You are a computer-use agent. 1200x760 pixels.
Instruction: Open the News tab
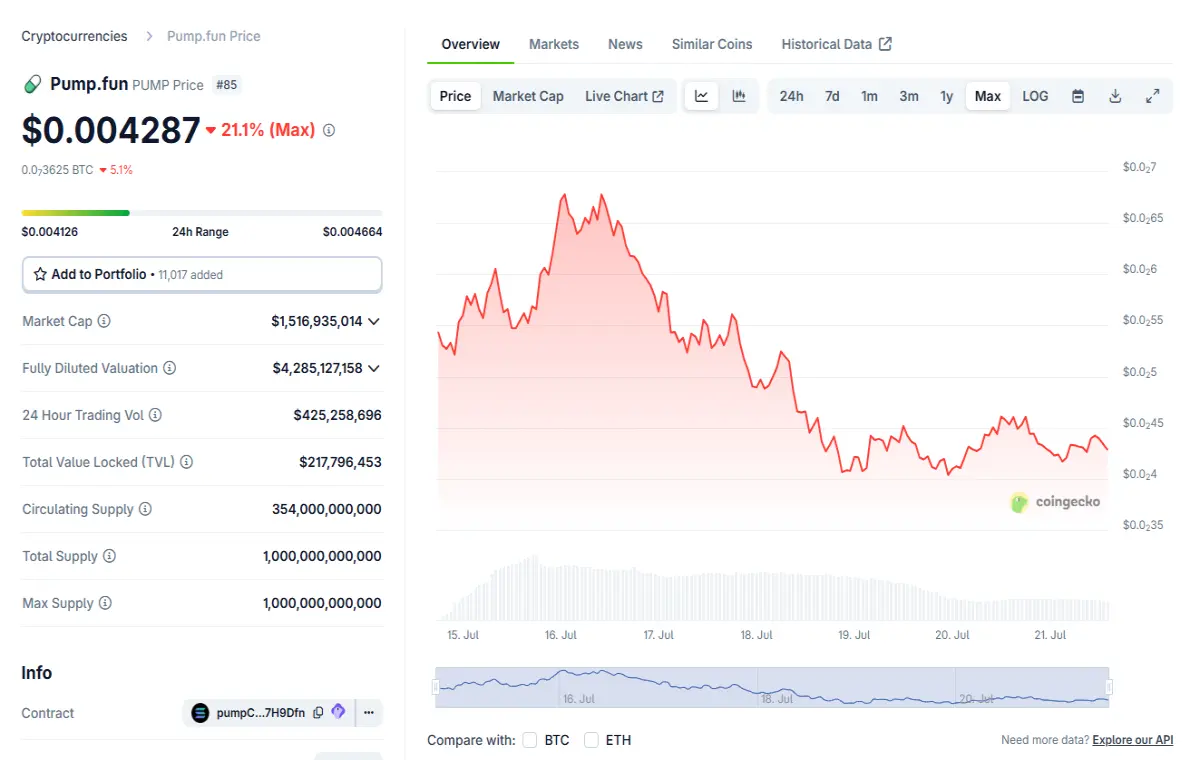[625, 44]
